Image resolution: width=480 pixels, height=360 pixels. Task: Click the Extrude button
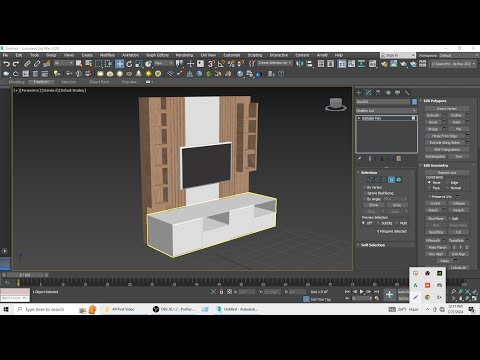(x=433, y=115)
